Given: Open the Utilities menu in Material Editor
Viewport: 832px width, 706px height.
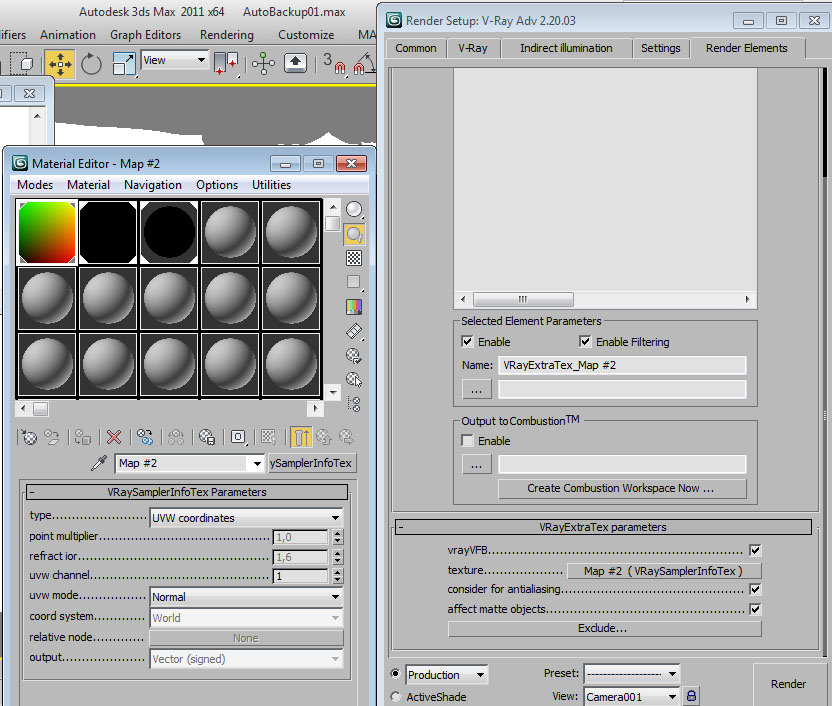Looking at the screenshot, I should pyautogui.click(x=271, y=185).
